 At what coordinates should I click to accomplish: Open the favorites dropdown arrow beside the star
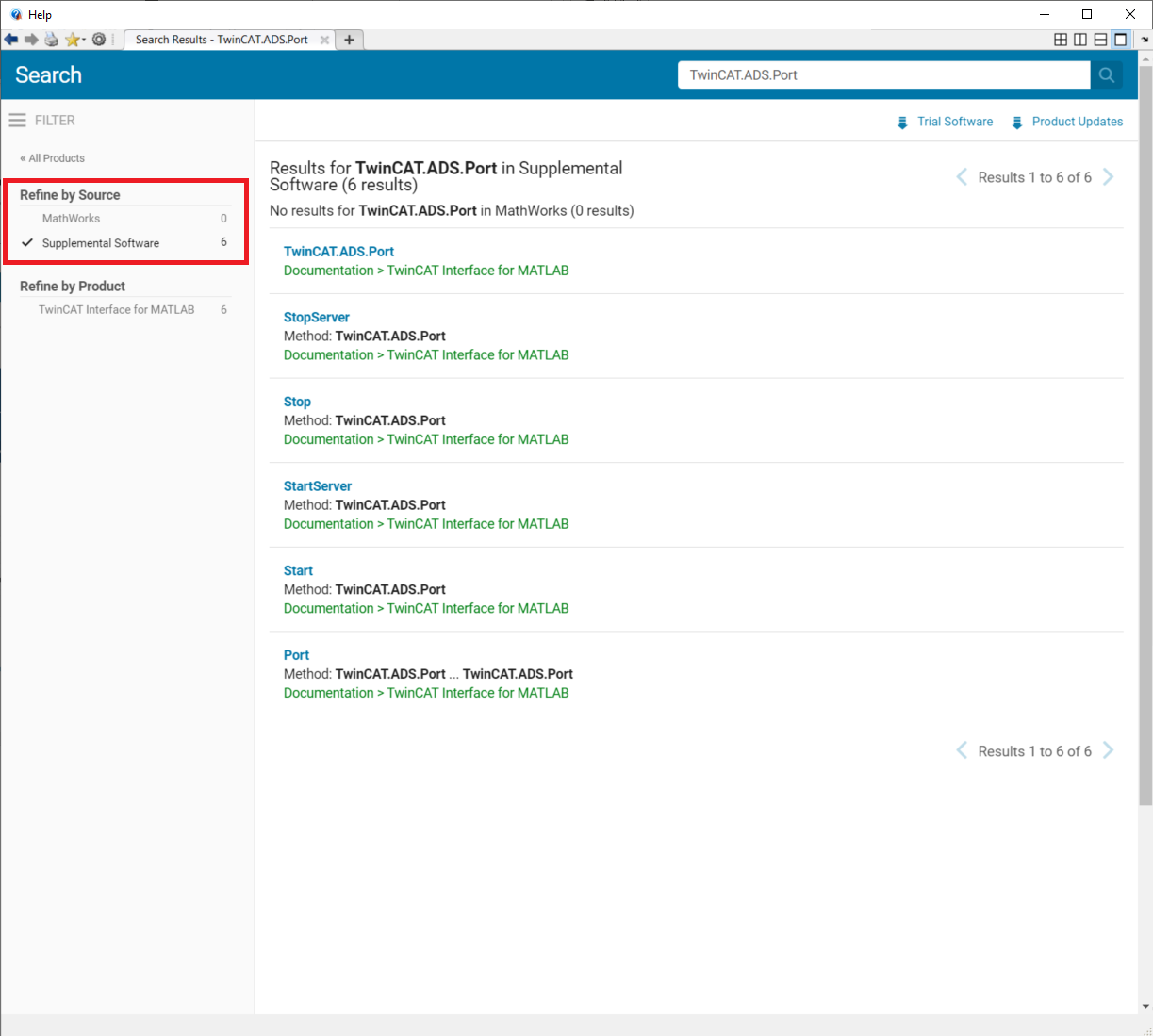[84, 40]
